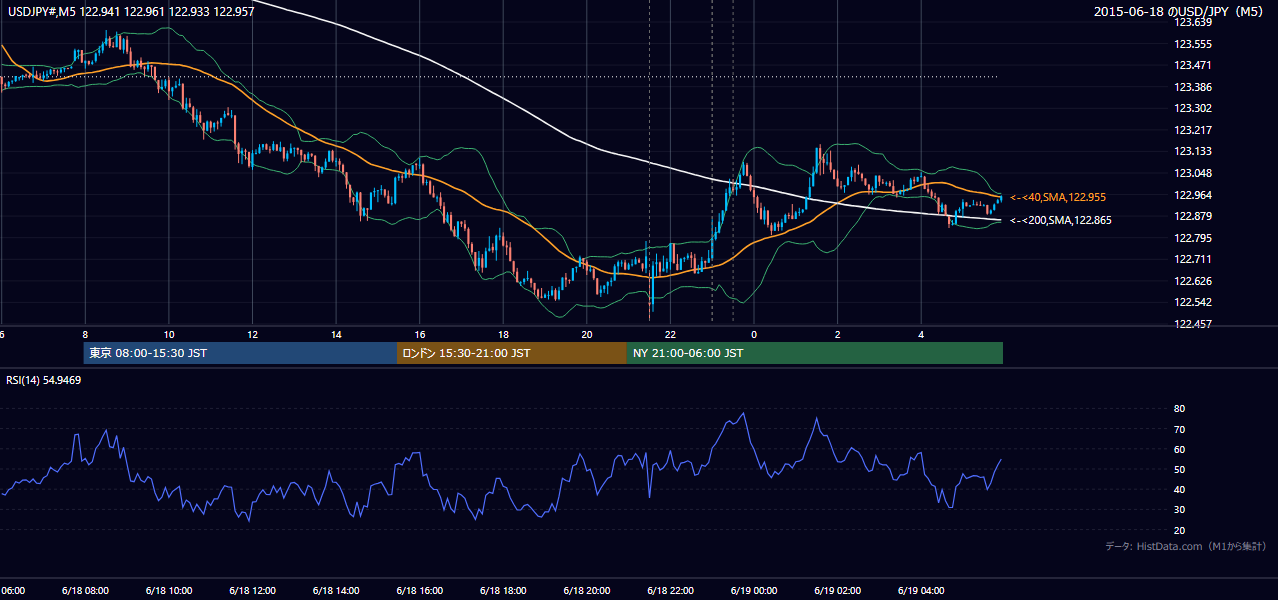Click RSI scale value 40
1278x600 pixels.
[1179, 490]
